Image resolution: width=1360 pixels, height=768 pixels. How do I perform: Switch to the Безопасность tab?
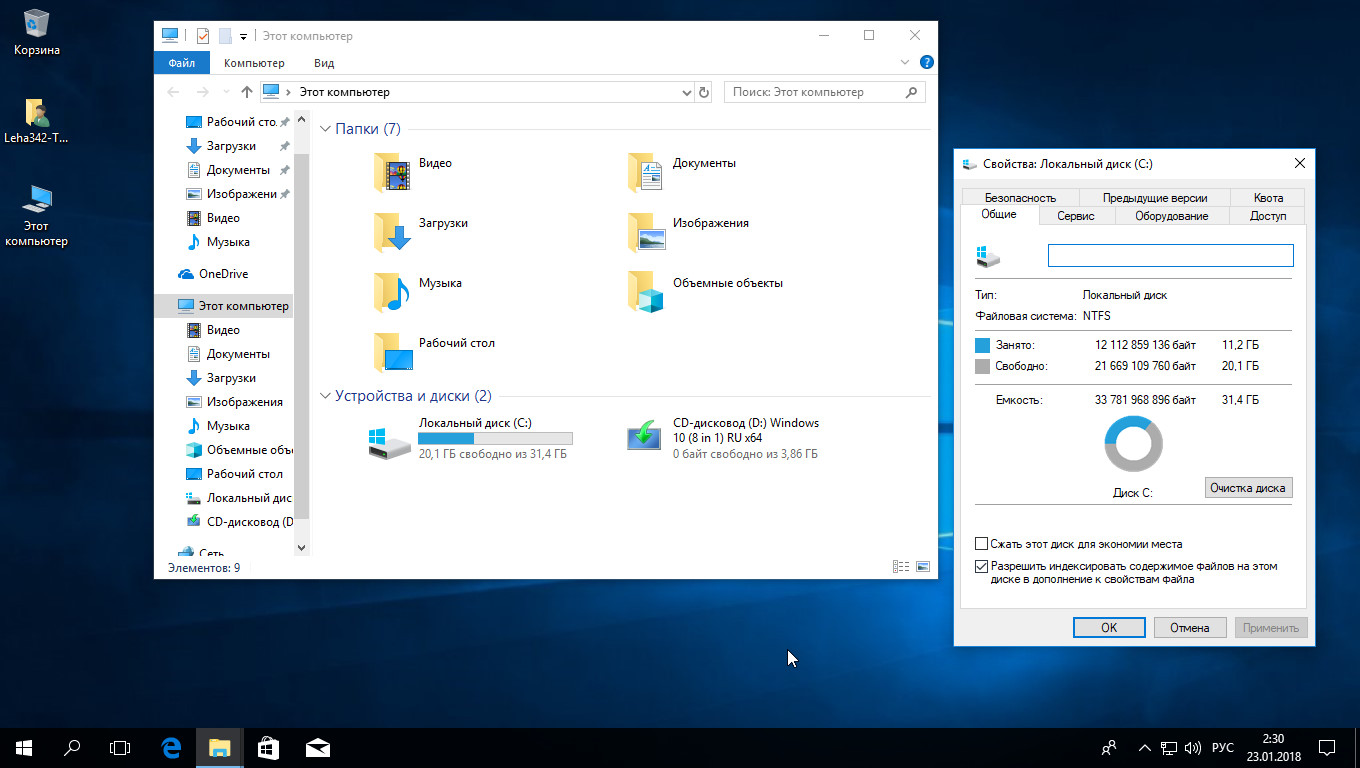(1019, 198)
